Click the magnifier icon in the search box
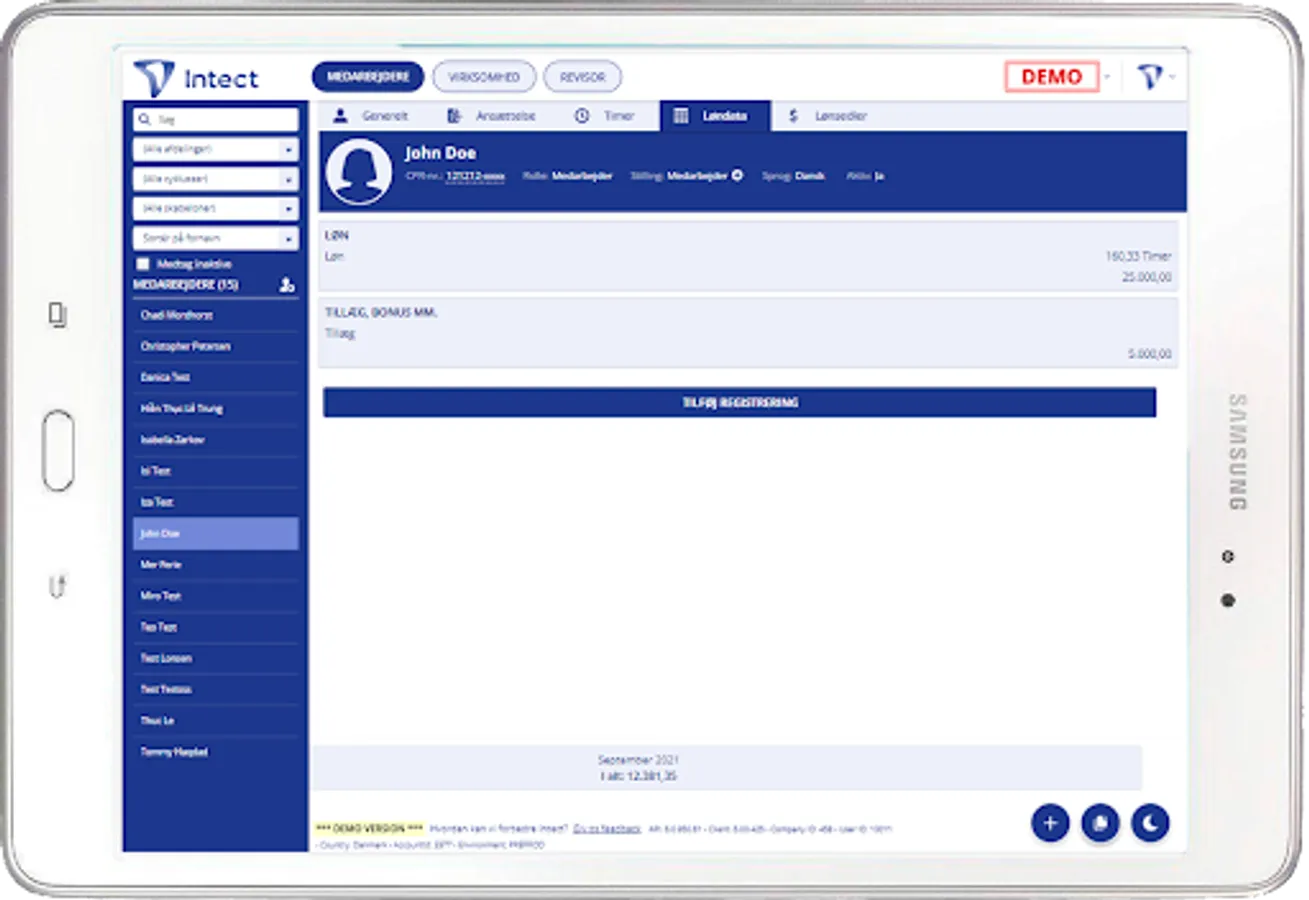The image size is (1309, 900). click(x=145, y=119)
